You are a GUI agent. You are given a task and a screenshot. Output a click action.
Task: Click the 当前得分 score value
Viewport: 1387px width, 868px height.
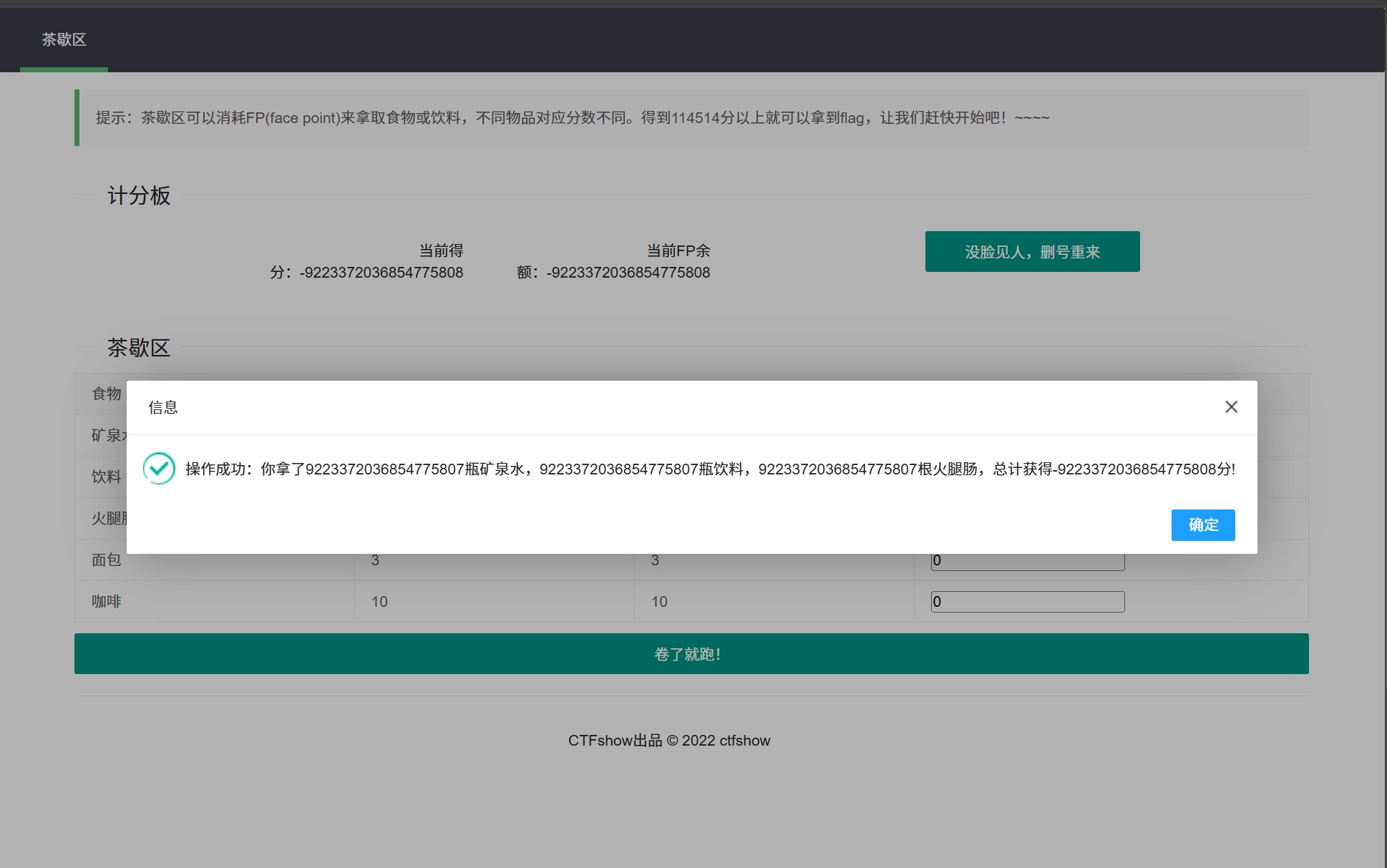point(381,273)
